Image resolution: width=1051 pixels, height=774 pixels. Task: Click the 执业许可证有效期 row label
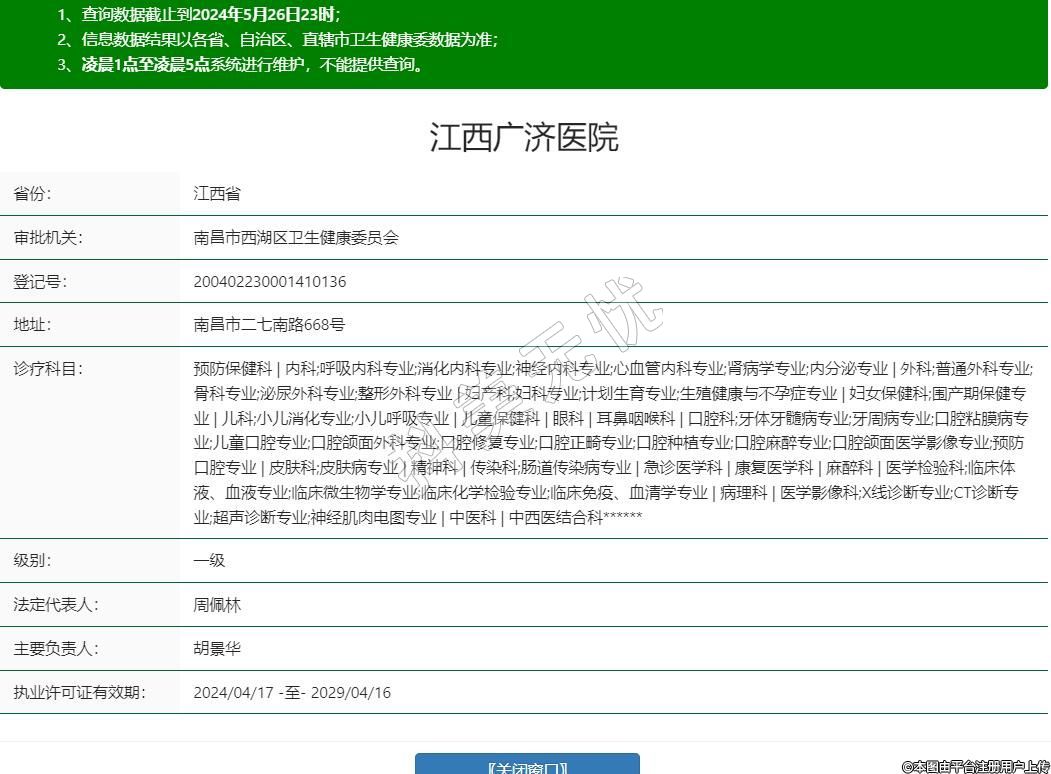coord(78,692)
